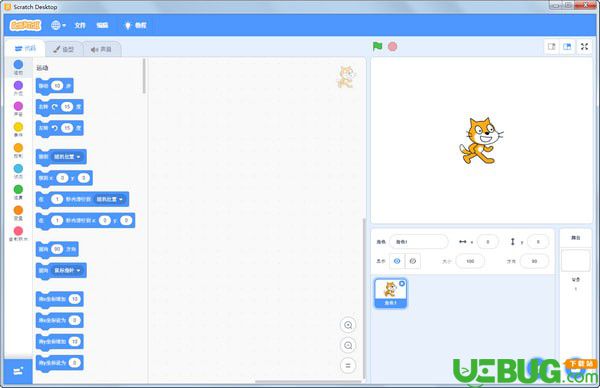Click the seconds value in the glide to x y block
Viewport: 600px width, 388px height.
(x=57, y=220)
